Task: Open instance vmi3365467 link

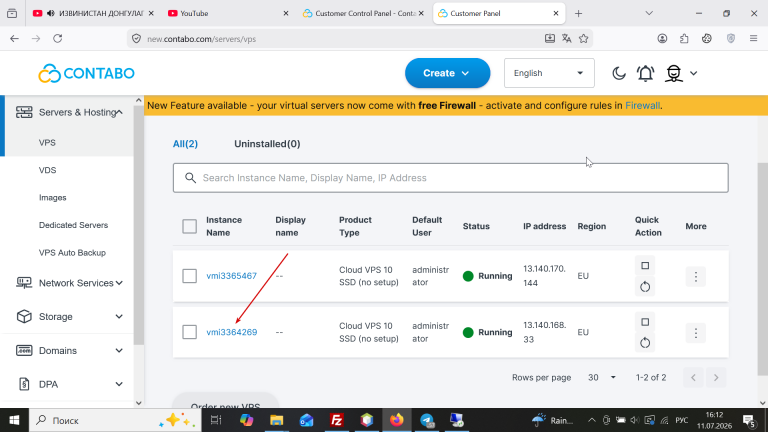Action: 231,276
